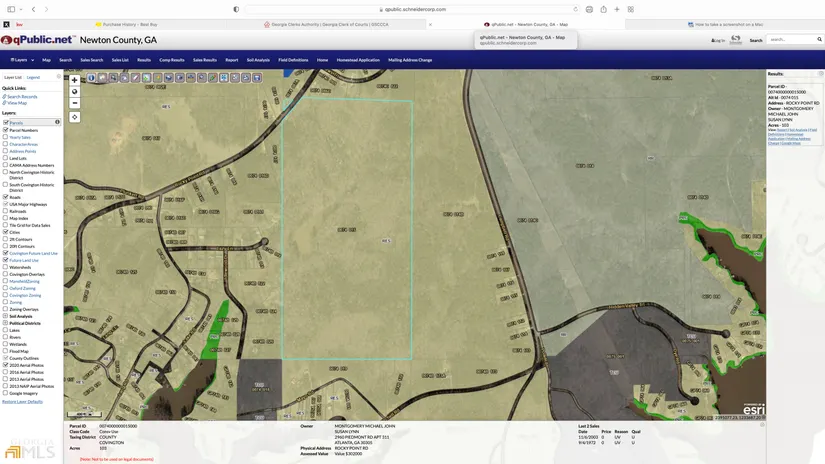Uncheck the Parcel Numbers layer

tap(6, 130)
